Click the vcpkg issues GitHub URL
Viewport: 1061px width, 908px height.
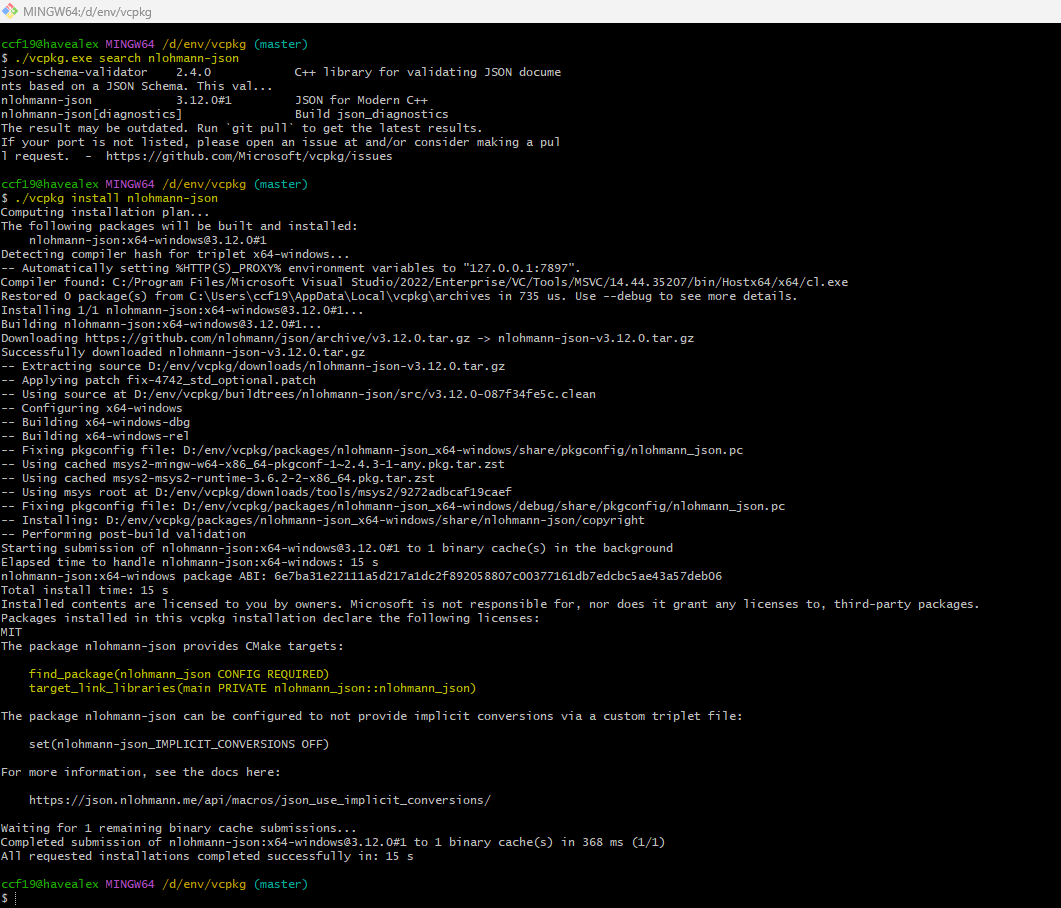[x=249, y=156]
